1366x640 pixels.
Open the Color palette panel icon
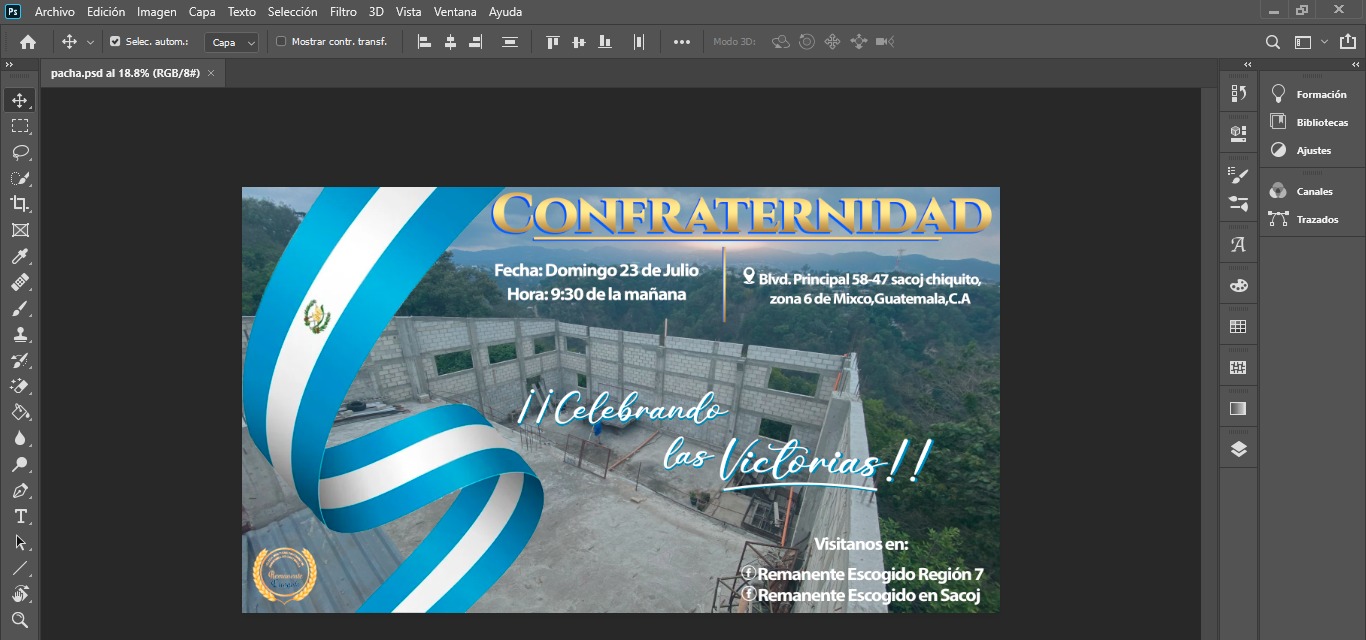pyautogui.click(x=1238, y=285)
